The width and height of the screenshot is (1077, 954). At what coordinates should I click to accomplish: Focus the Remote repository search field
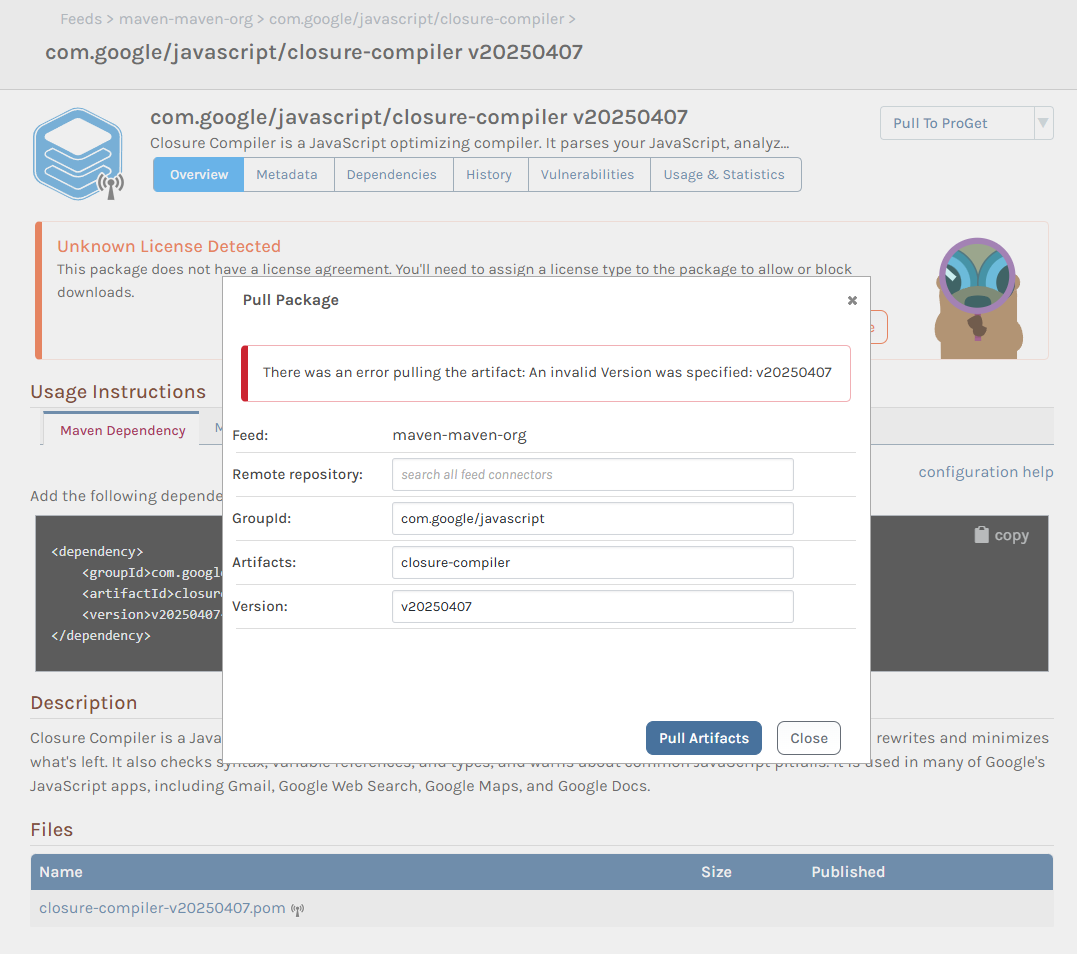click(593, 475)
